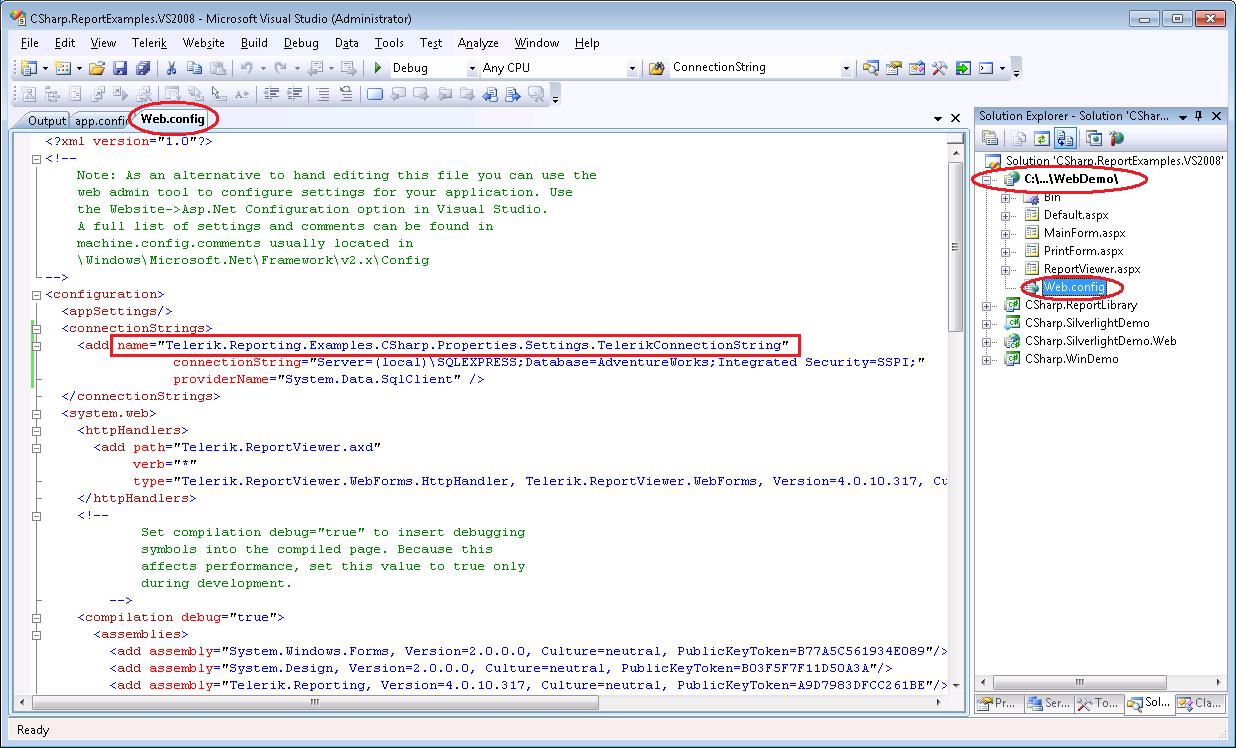Image resolution: width=1236 pixels, height=748 pixels.
Task: Click Solution Explorer Properties icon
Action: click(990, 138)
